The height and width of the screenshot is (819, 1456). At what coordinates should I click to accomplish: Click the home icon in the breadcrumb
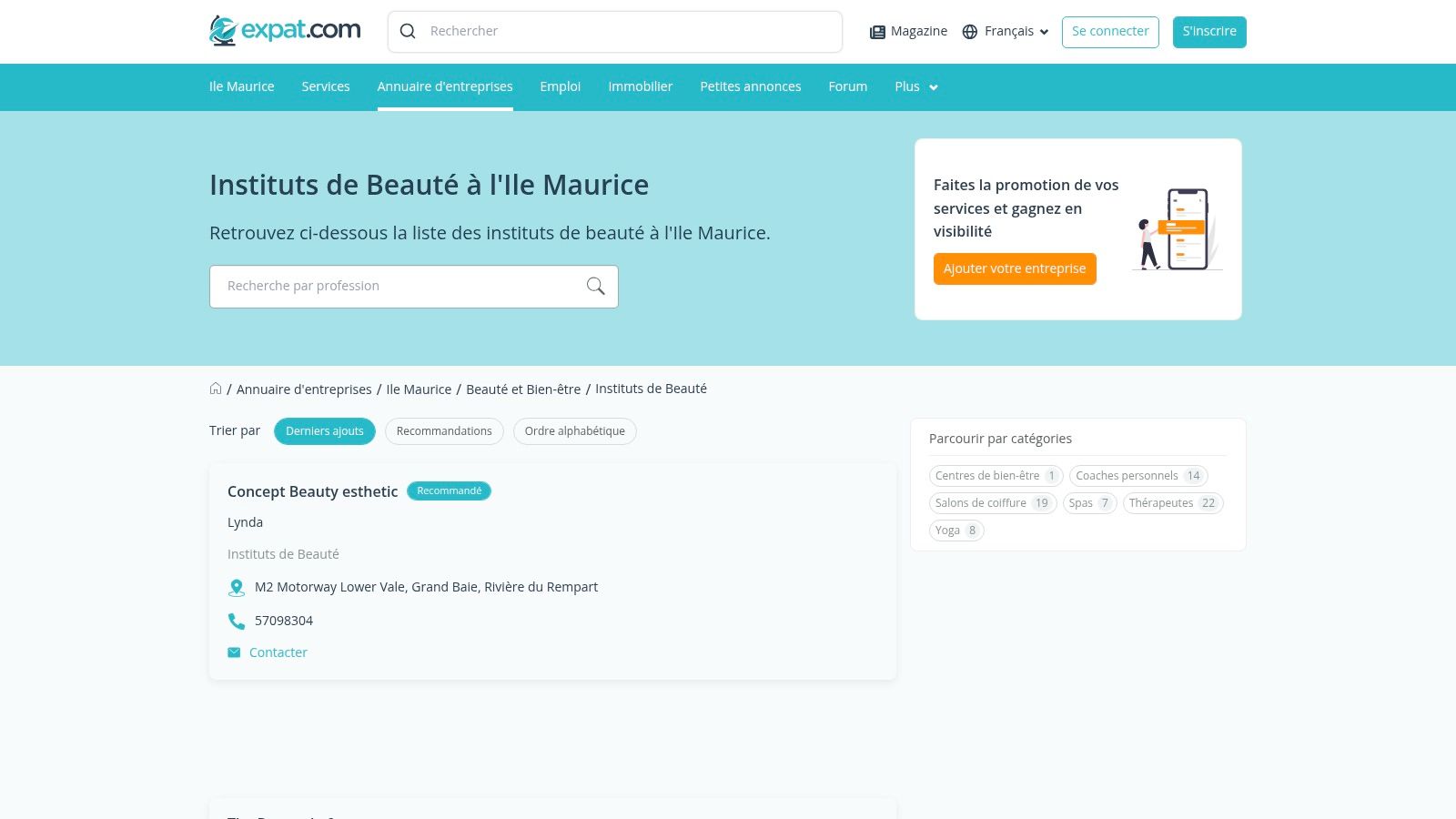tap(216, 388)
